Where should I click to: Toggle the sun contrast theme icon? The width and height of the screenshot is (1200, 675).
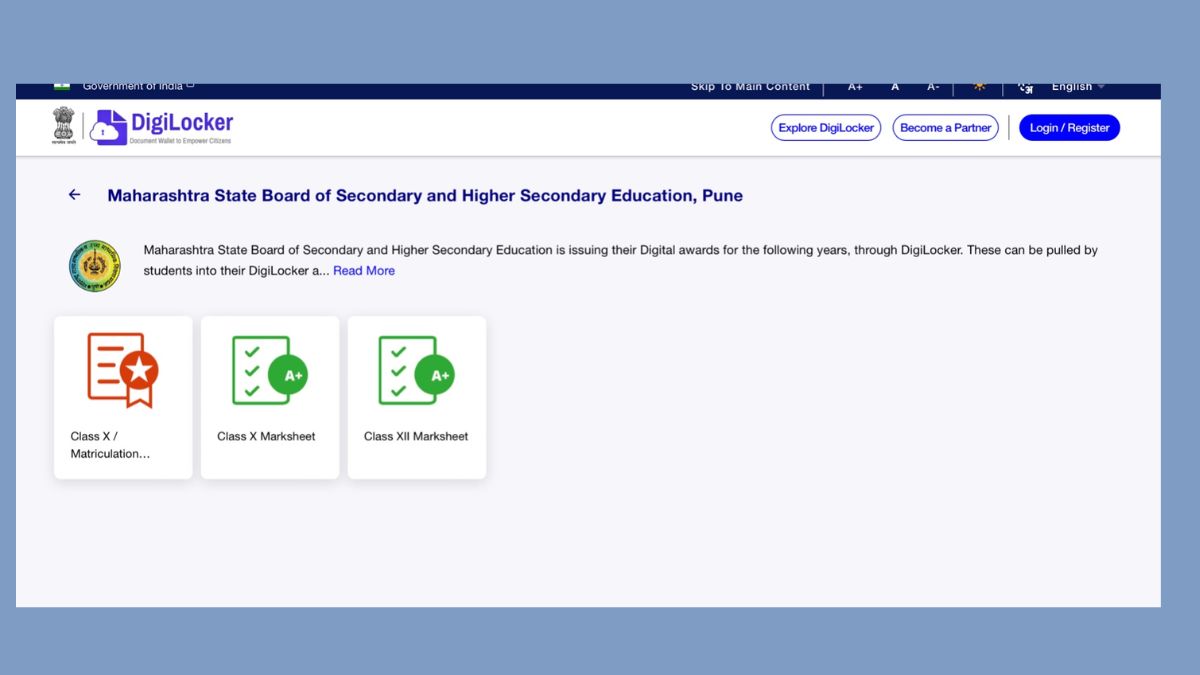[979, 87]
